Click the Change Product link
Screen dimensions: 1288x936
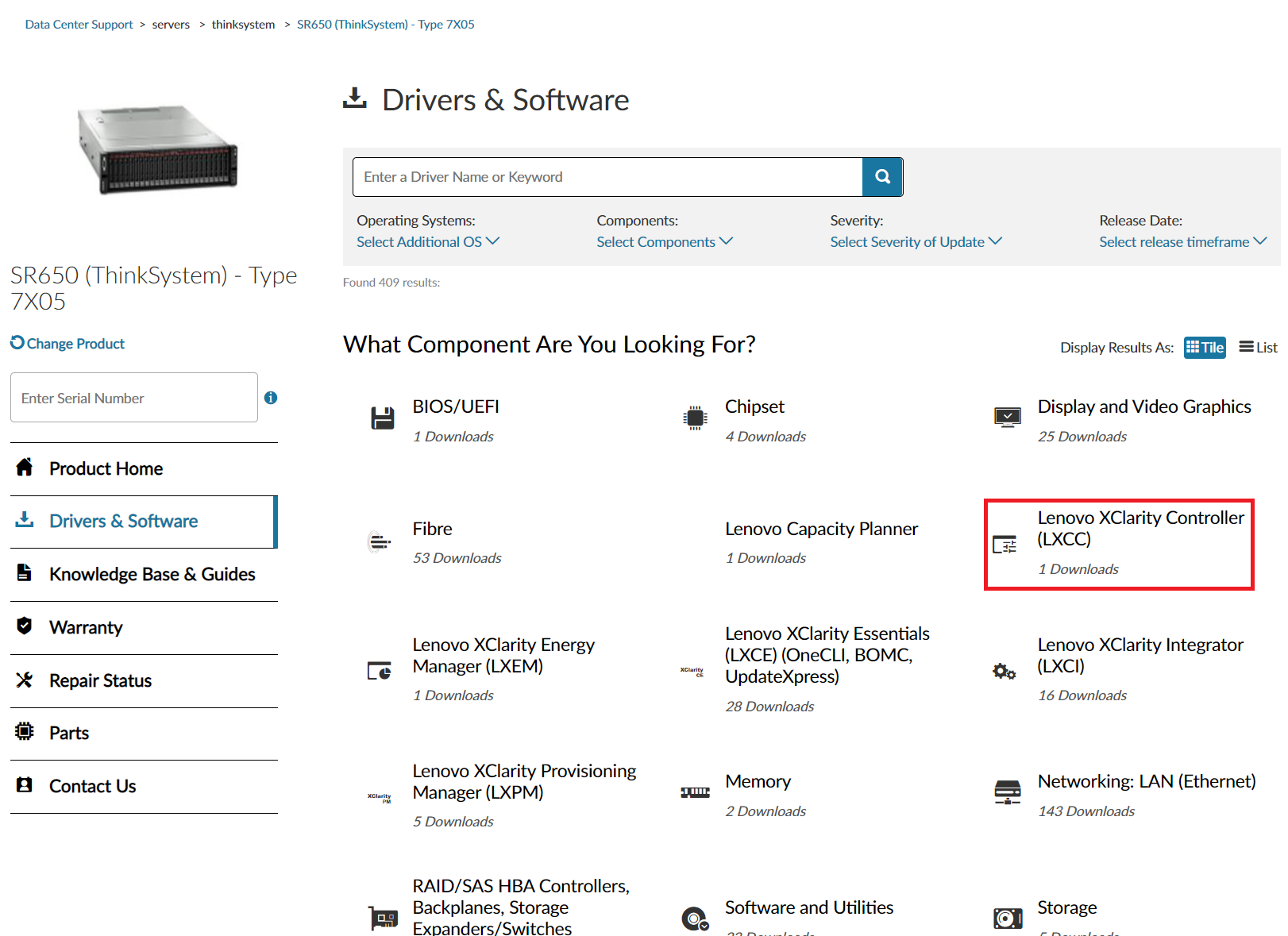(x=67, y=344)
